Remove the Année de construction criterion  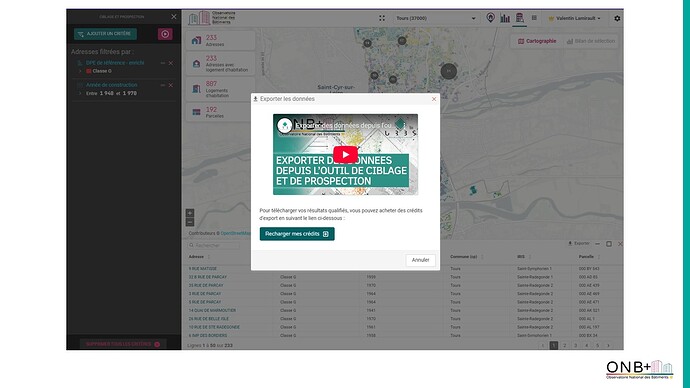(171, 85)
